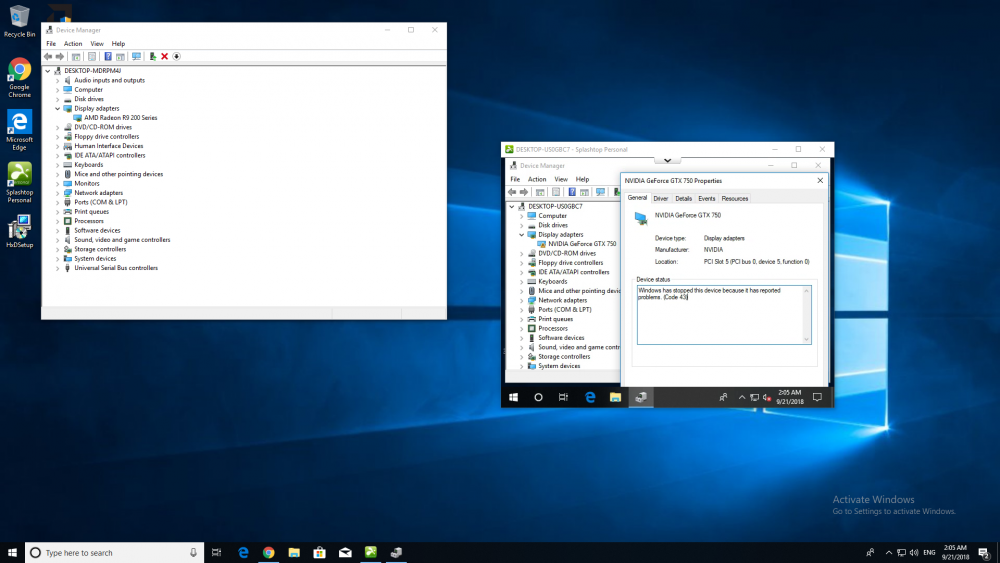Click the Scan for hardware changes toolbar icon
Screen dimensions: 1000x563
(x=136, y=57)
